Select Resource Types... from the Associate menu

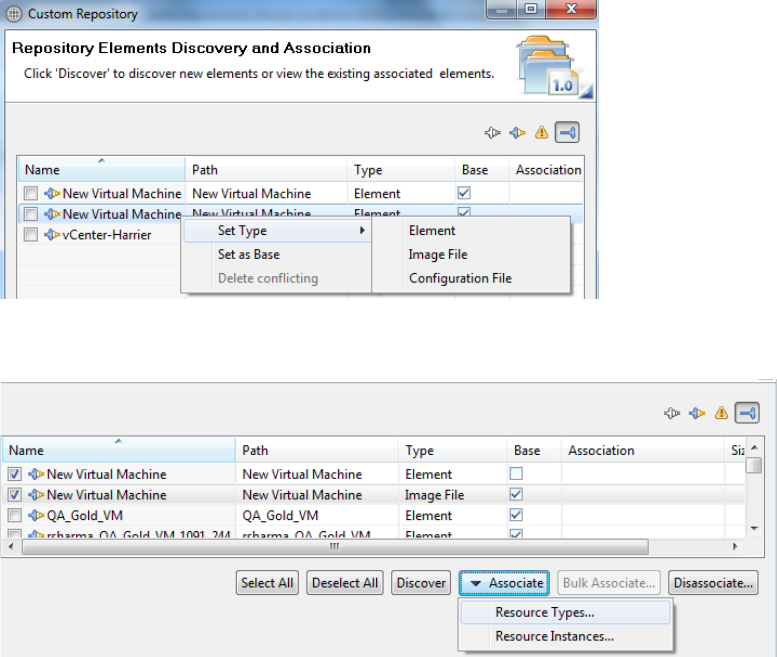click(545, 613)
